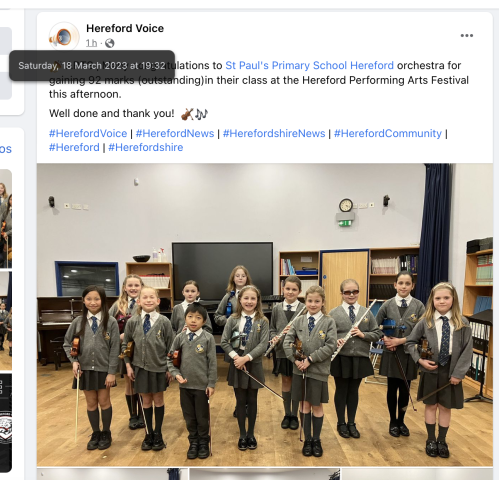Open St Paul's Primary School Hereford link
Screen dimensions: 499x480
tap(309, 65)
